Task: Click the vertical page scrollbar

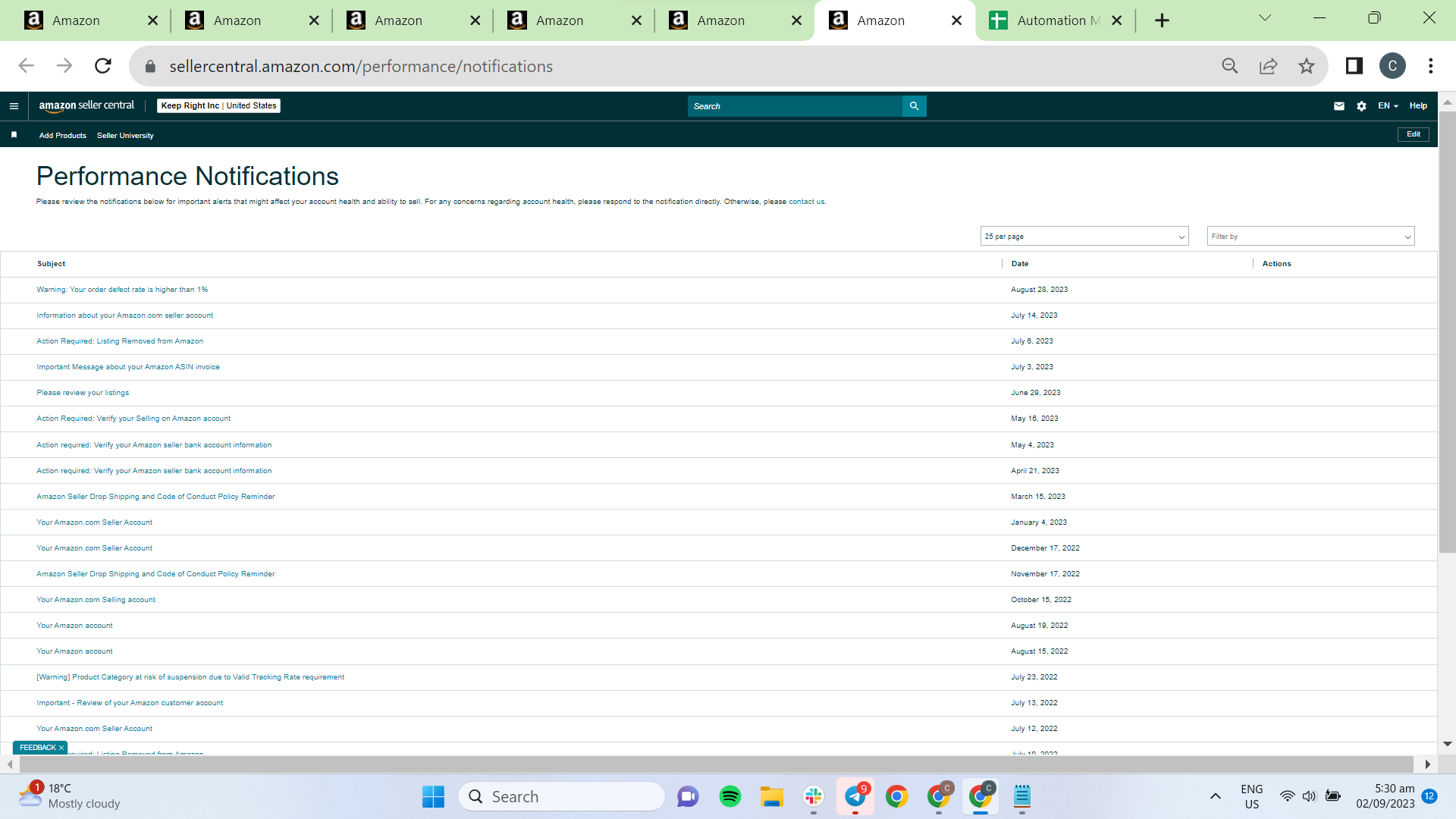Action: (1447, 333)
